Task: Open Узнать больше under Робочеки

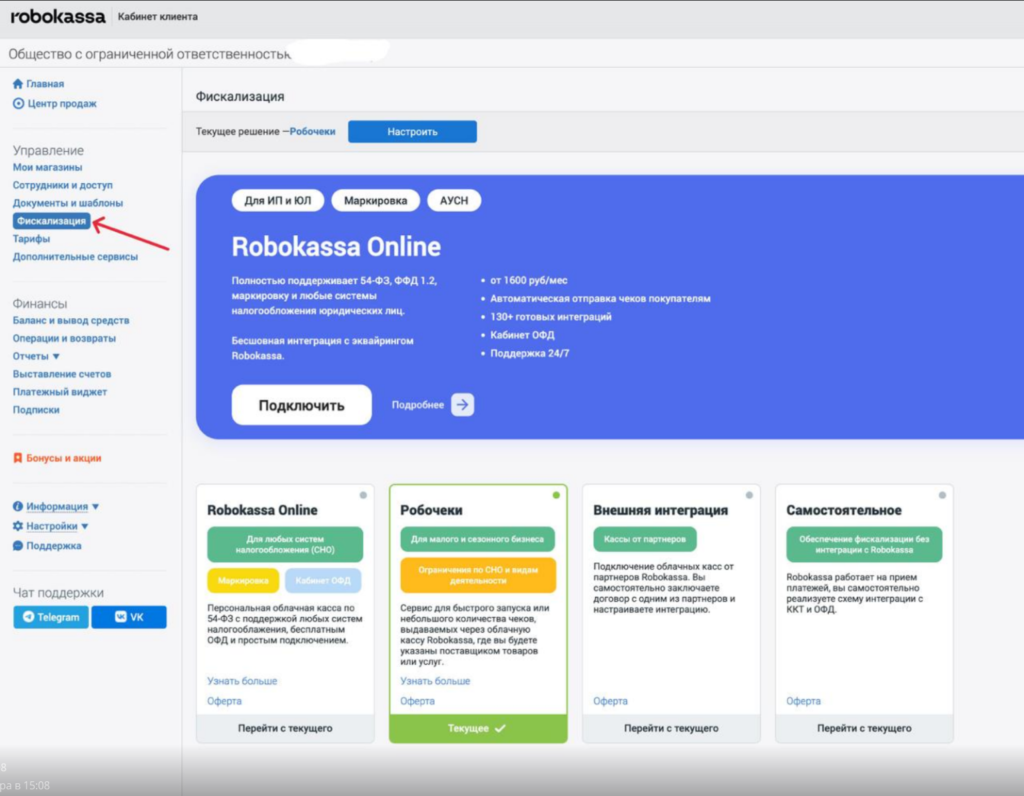Action: [435, 681]
